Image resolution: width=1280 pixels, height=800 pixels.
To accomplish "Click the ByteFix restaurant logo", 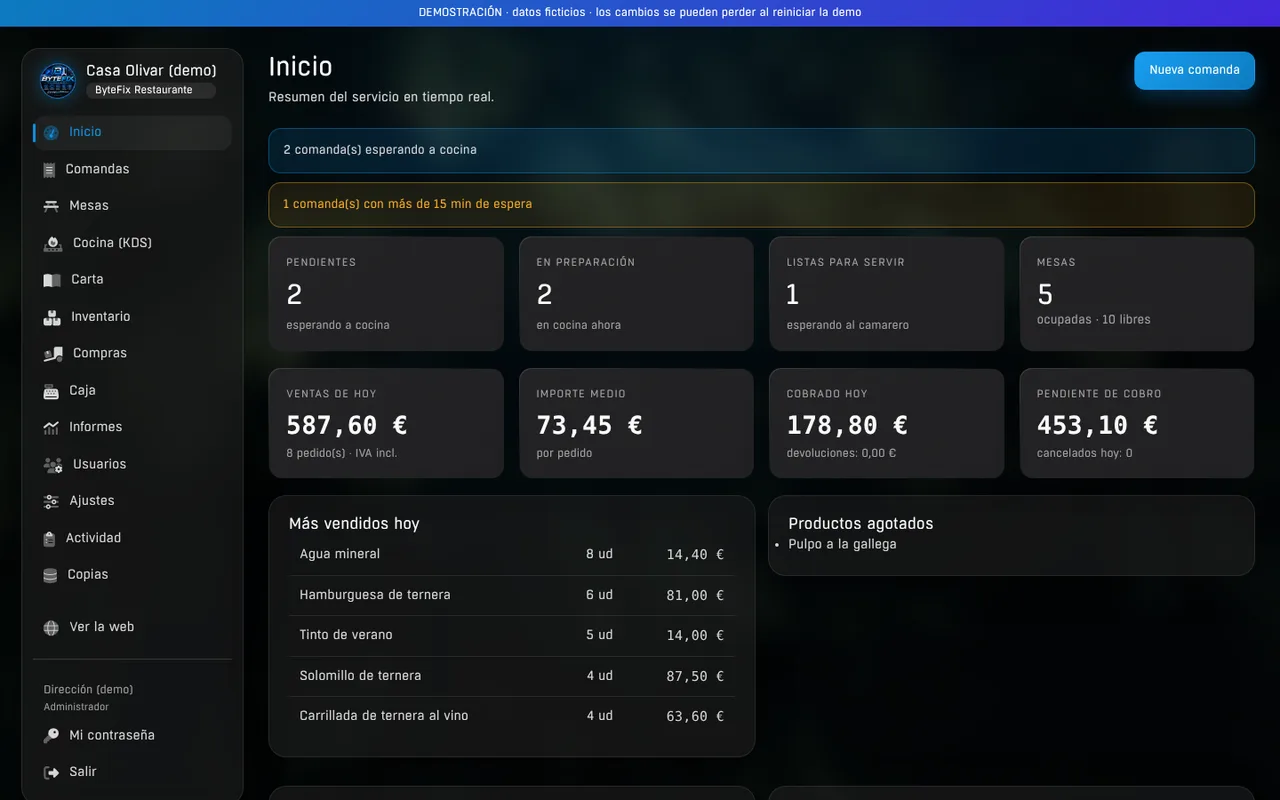I will 58,80.
